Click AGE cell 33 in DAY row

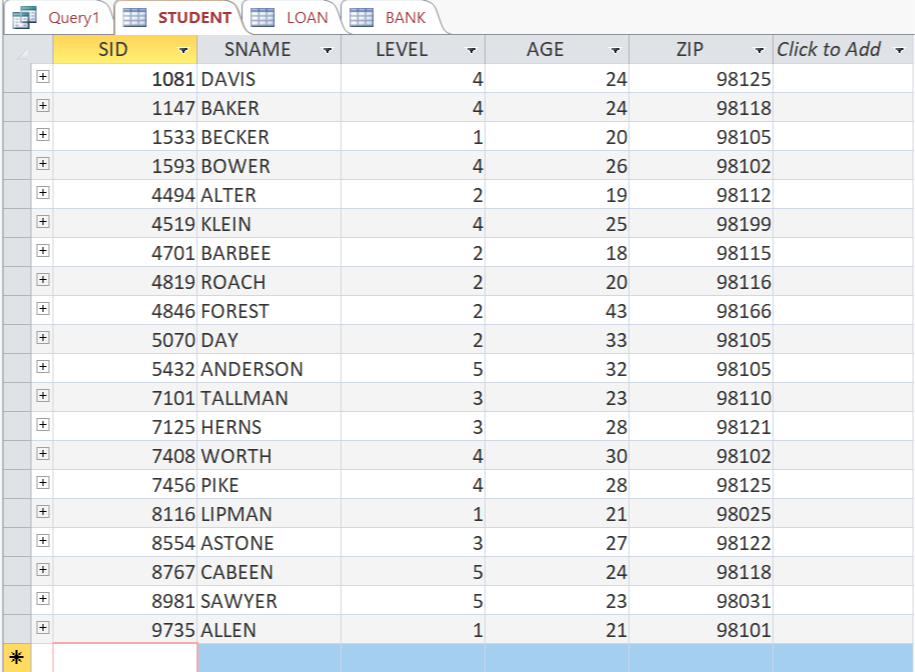[x=557, y=340]
